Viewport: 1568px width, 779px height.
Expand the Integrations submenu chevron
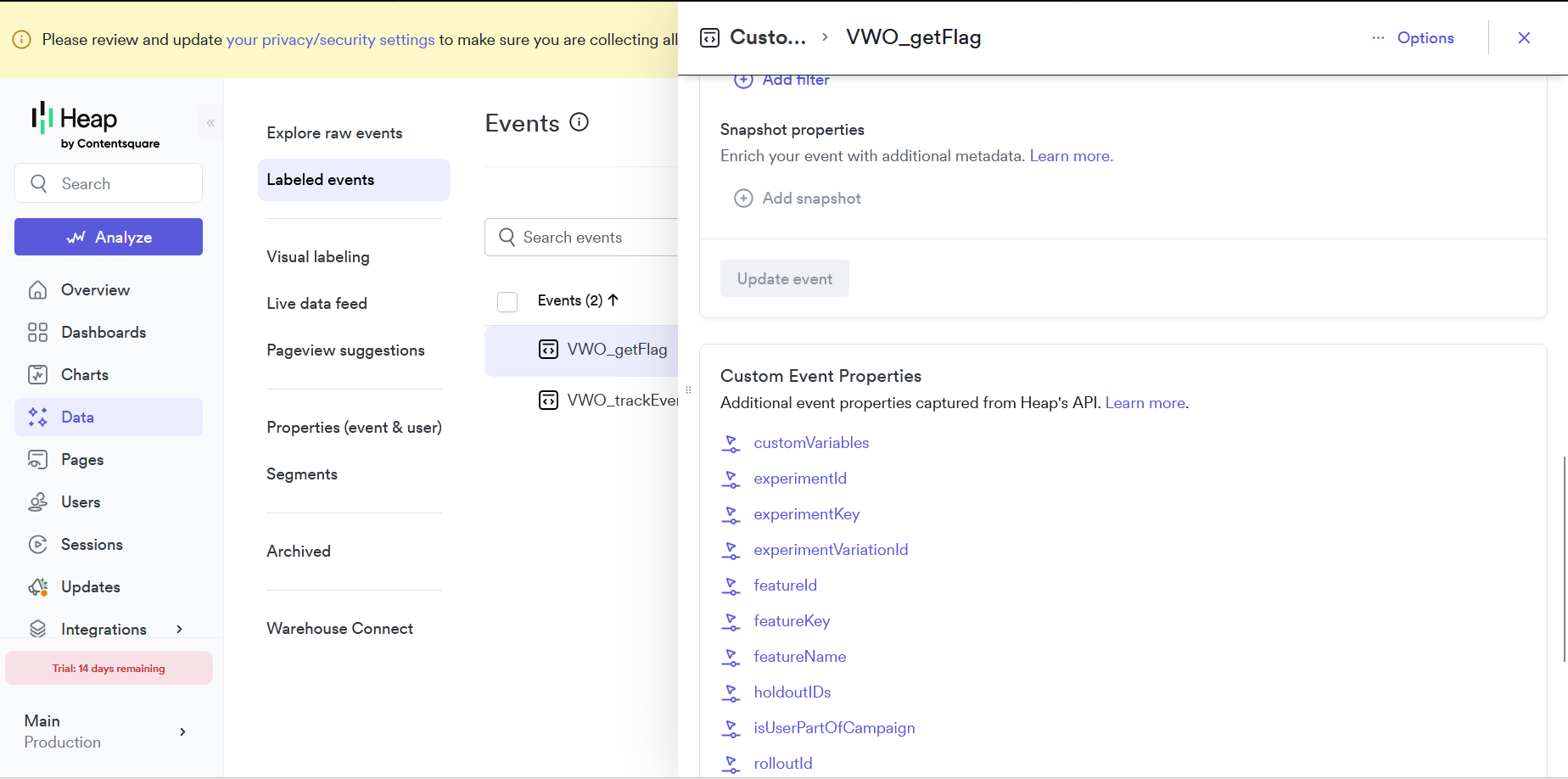[179, 630]
